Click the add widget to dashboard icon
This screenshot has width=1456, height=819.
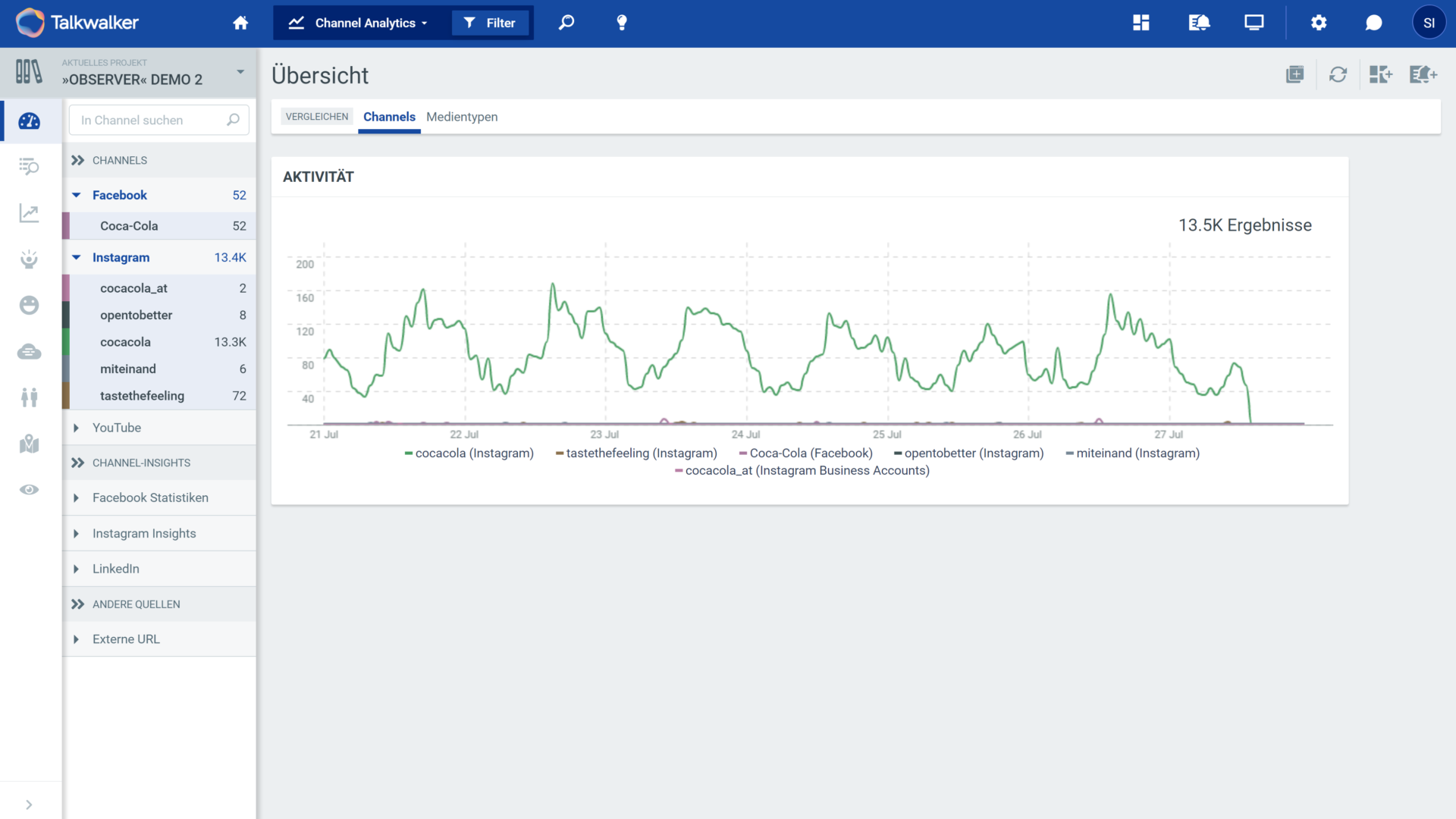point(1381,74)
